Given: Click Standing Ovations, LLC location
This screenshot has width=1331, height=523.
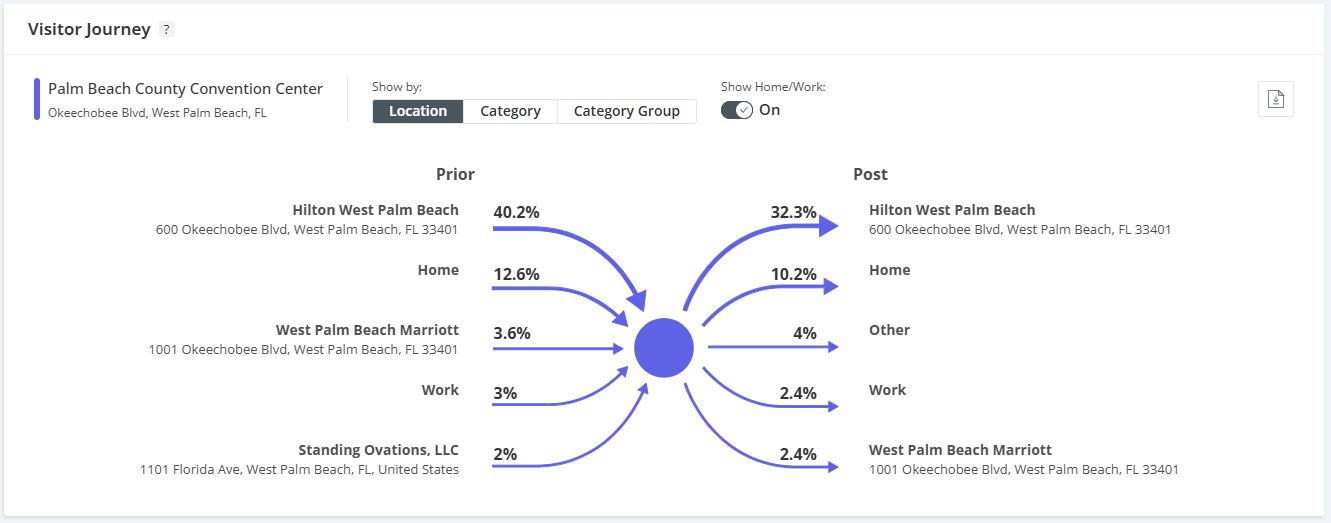Looking at the screenshot, I should pyautogui.click(x=378, y=450).
